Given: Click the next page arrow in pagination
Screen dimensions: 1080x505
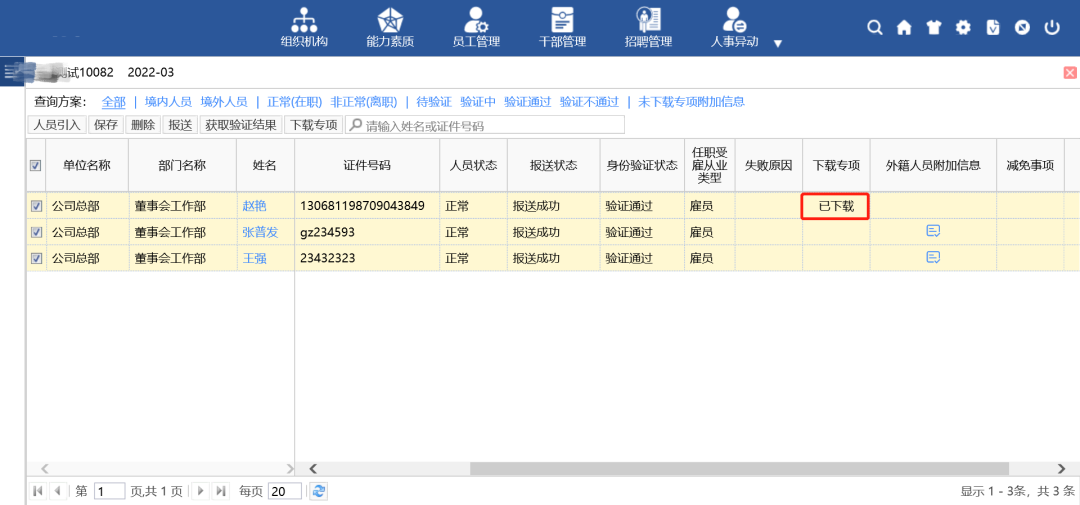Looking at the screenshot, I should click(201, 491).
